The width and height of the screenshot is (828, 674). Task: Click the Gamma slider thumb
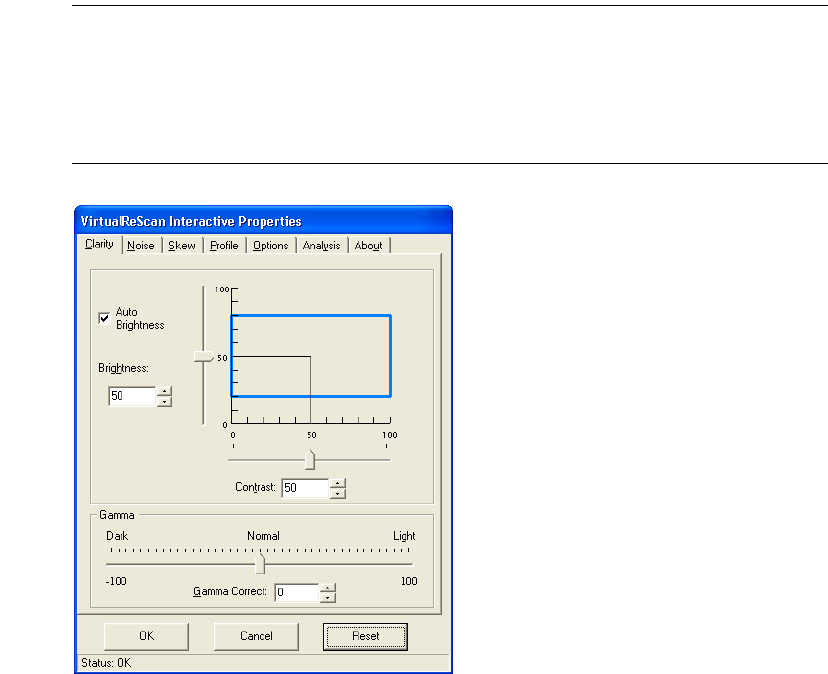[260, 565]
